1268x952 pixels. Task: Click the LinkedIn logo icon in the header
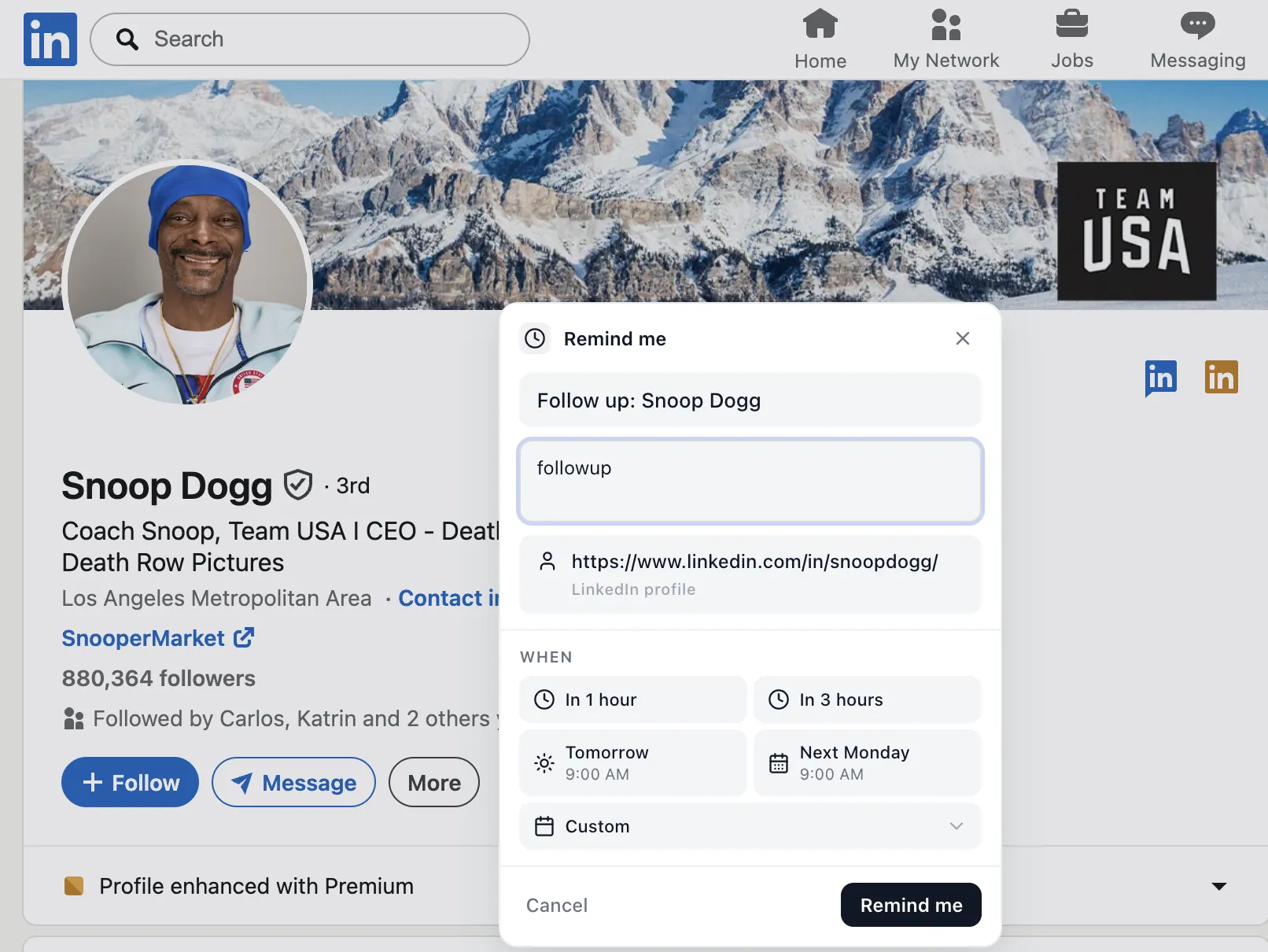tap(50, 39)
